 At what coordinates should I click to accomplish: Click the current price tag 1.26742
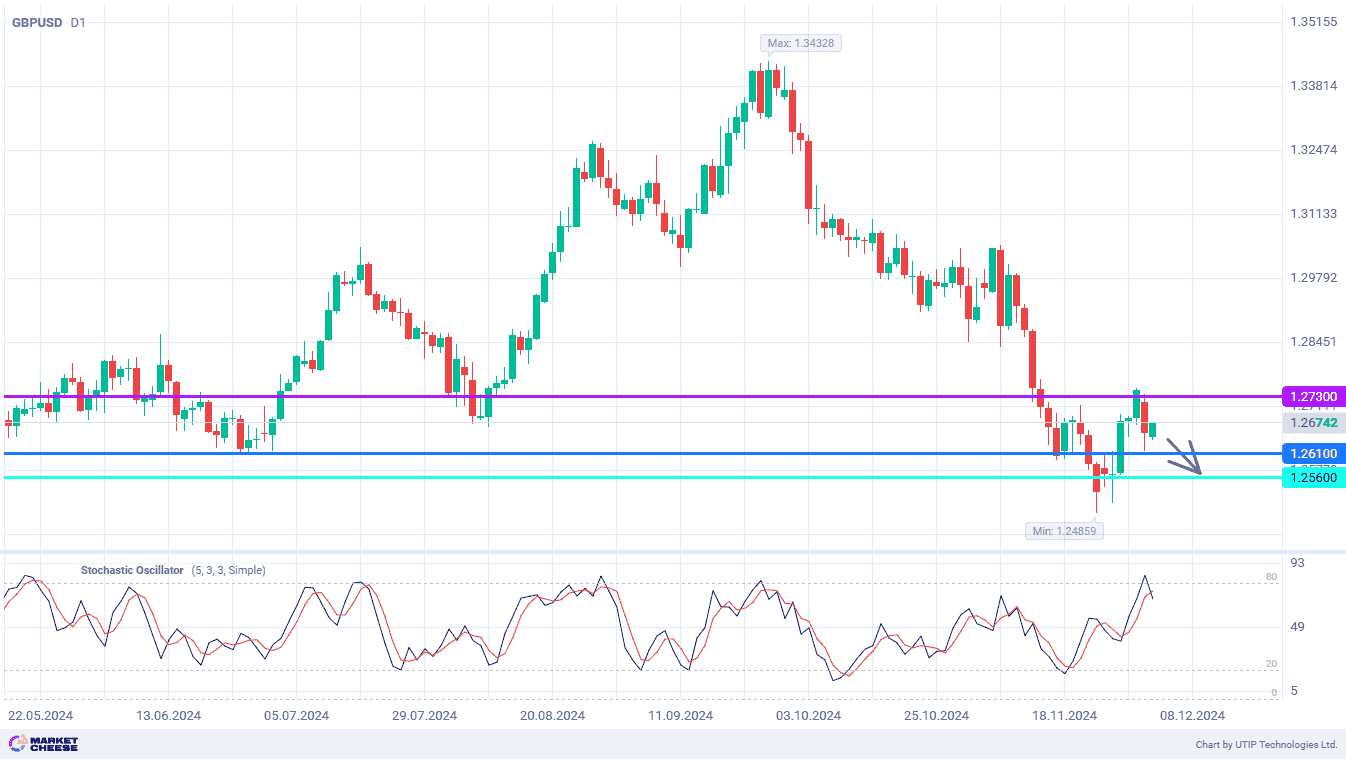pyautogui.click(x=1312, y=423)
